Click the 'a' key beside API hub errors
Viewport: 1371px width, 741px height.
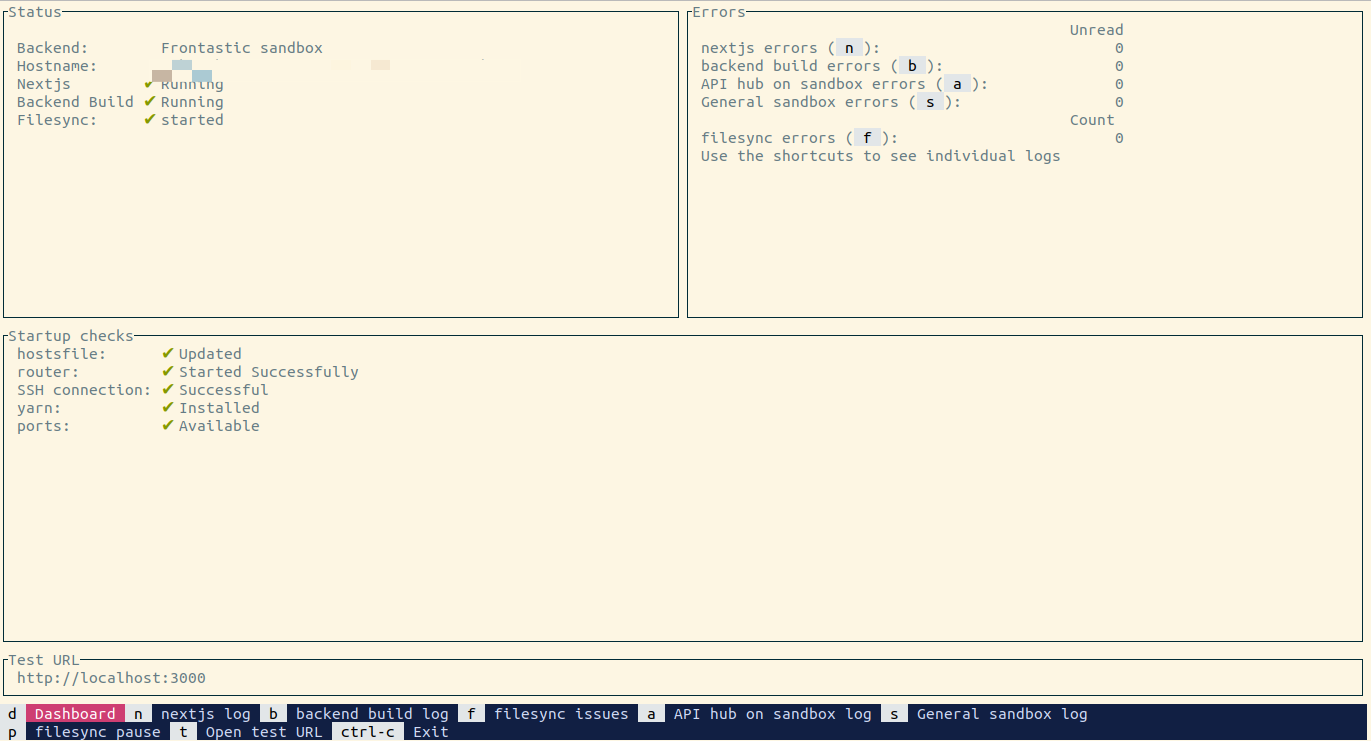coord(957,84)
